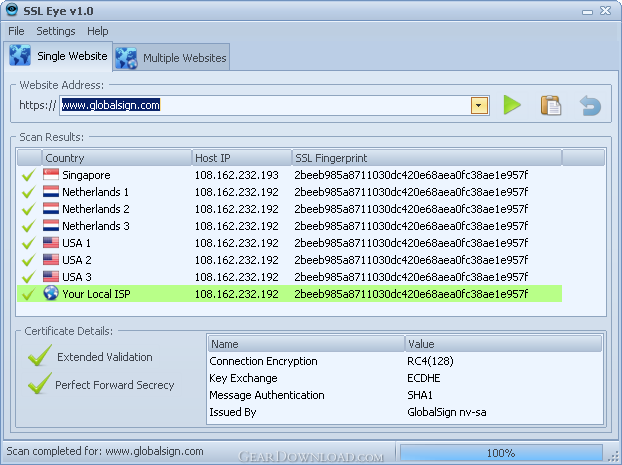Click the globe icon for Your Local ISP

[x=51, y=293]
